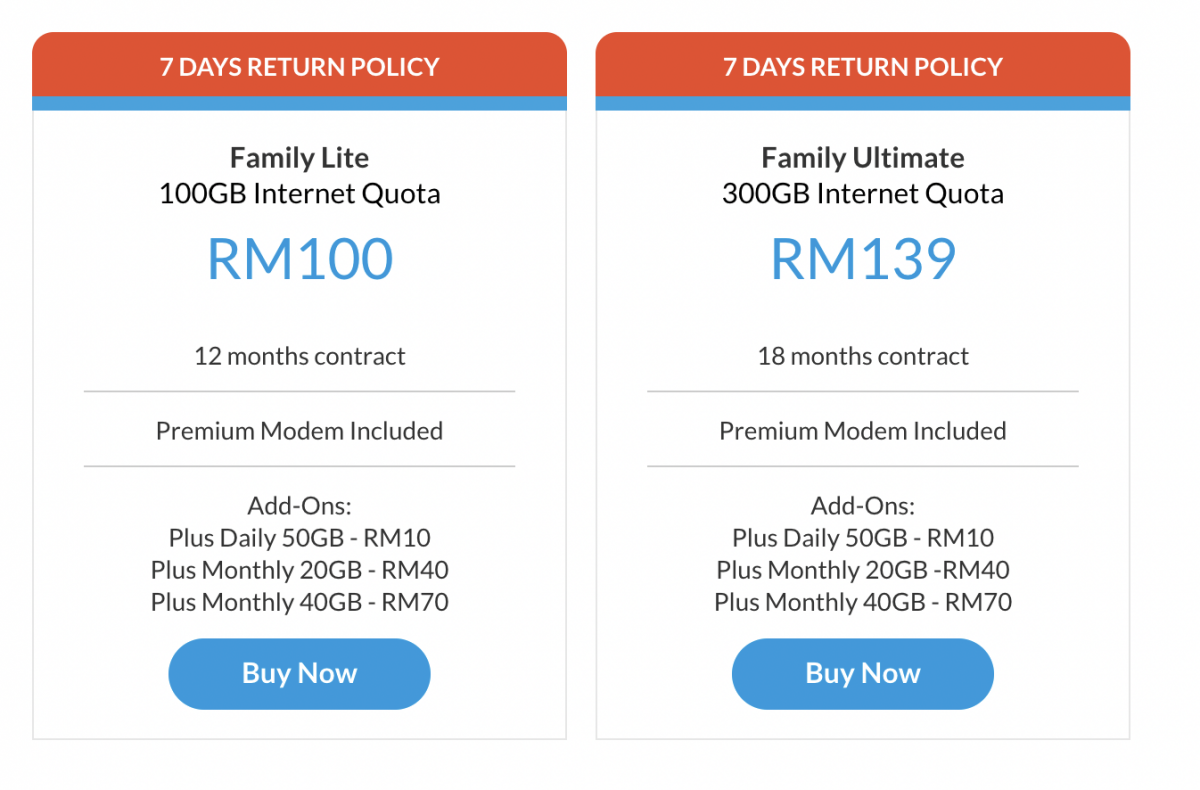Image resolution: width=1200 pixels, height=790 pixels.
Task: Select Plus Monthly 40GB add-on on Family Lite
Action: tap(298, 602)
